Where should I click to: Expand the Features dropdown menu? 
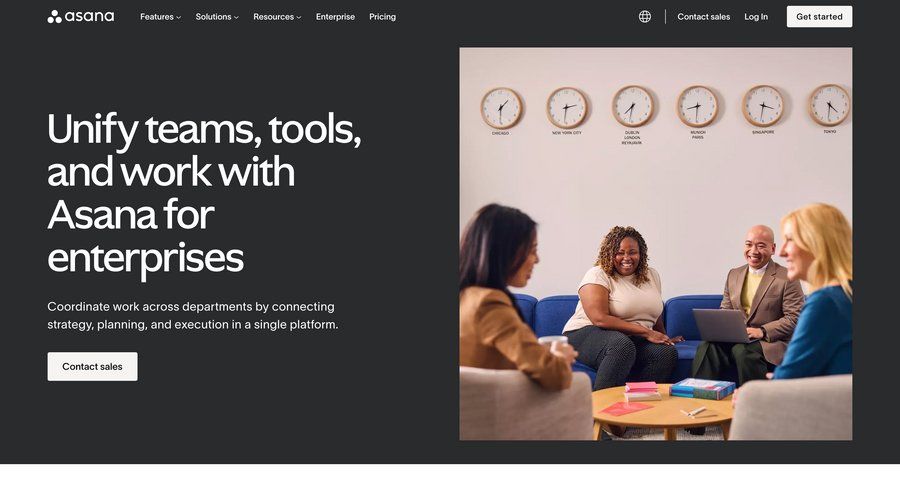coord(160,17)
